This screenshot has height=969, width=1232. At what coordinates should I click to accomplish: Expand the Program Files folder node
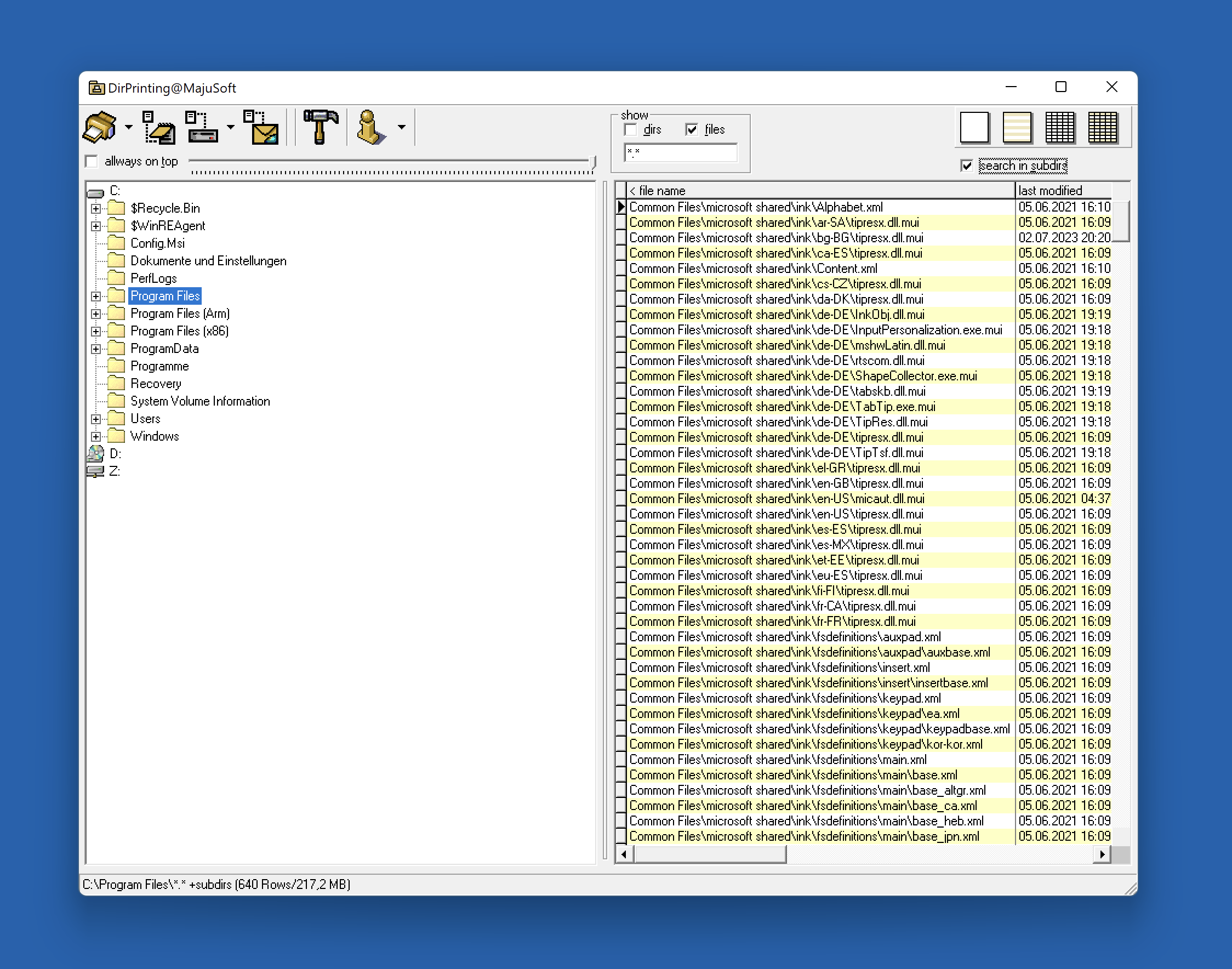point(96,296)
